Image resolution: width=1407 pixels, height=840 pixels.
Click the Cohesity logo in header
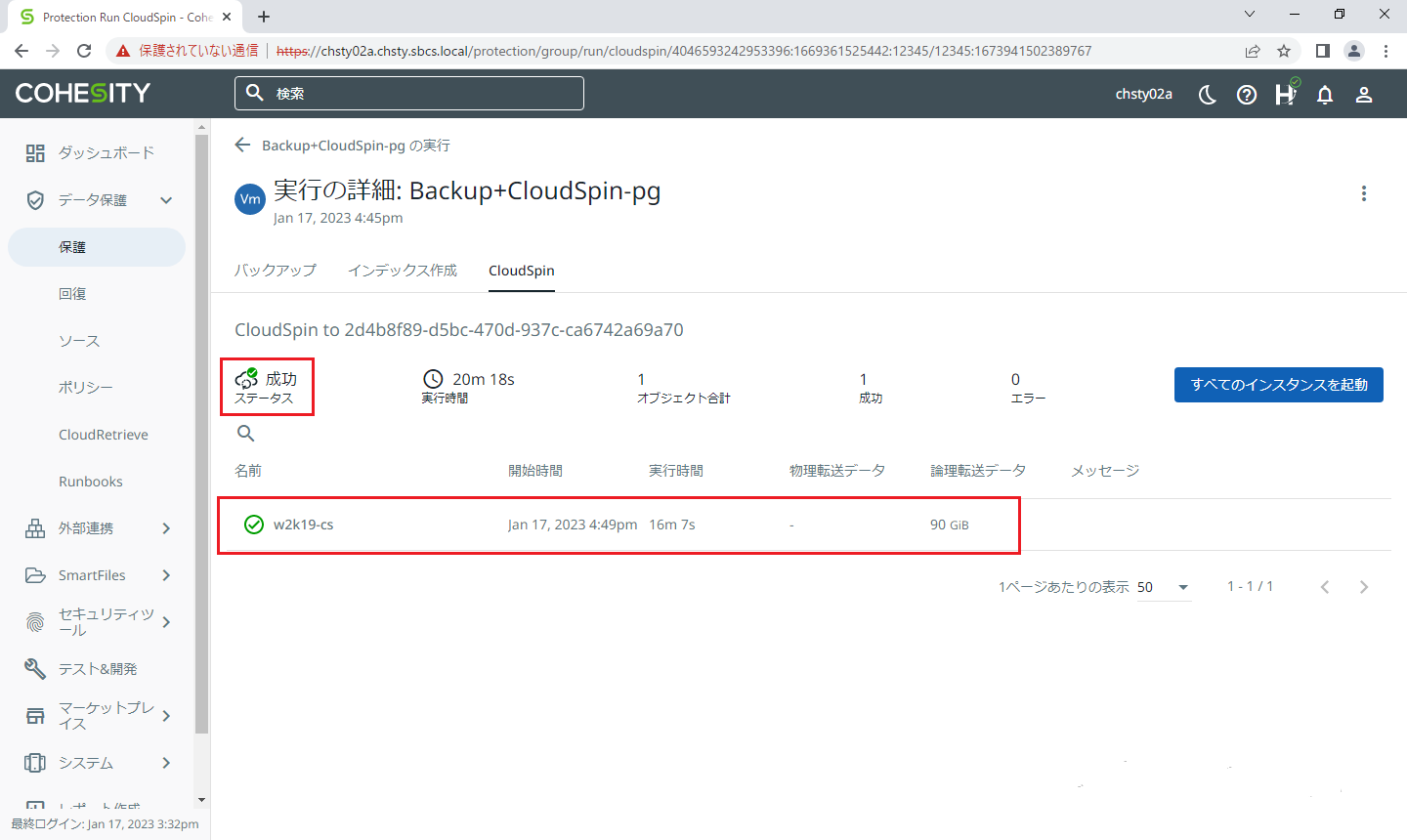(83, 93)
